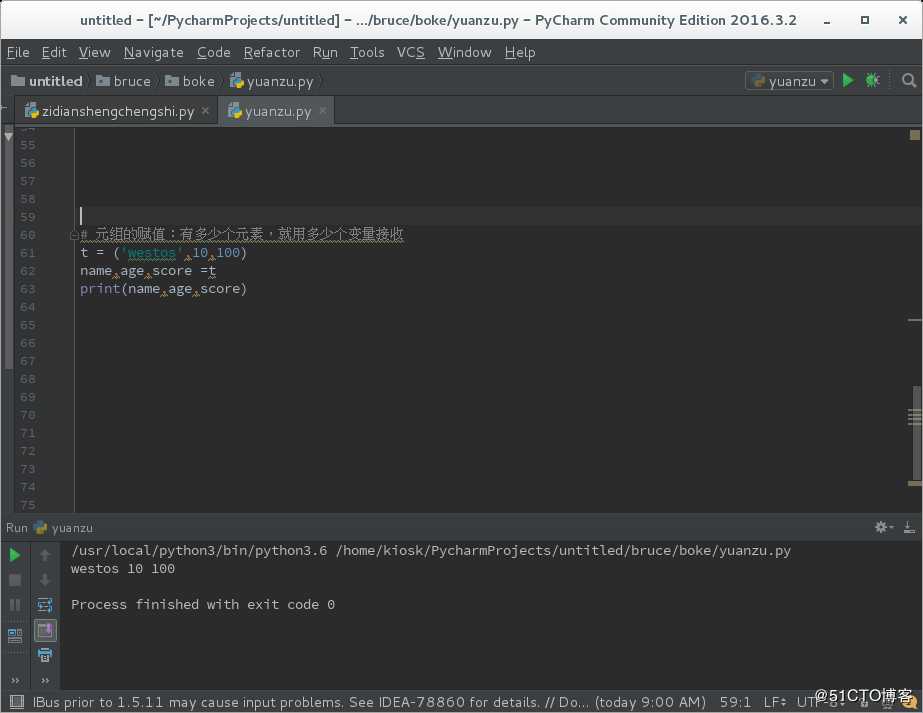The height and width of the screenshot is (713, 923).
Task: Click the IBus warning message in status bar
Action: [x=369, y=702]
